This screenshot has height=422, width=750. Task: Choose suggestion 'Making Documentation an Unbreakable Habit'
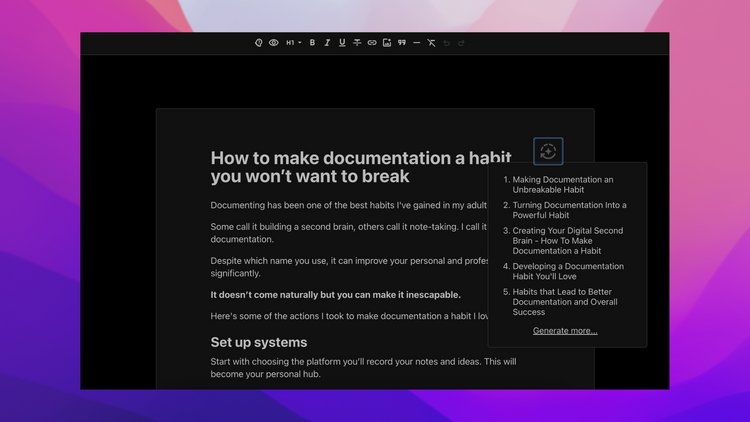point(562,185)
